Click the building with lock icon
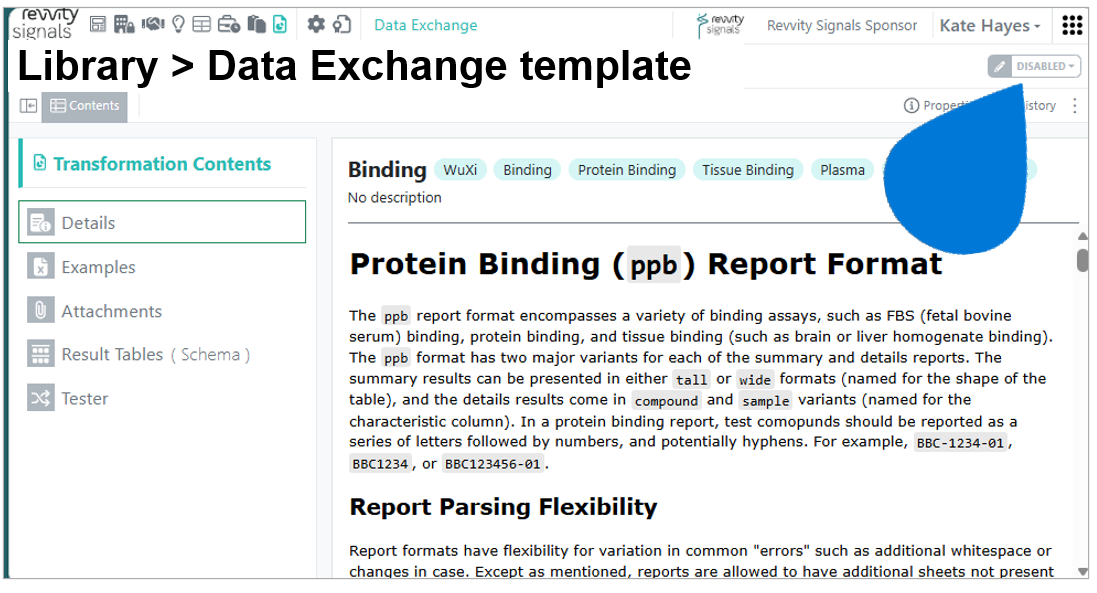The height and width of the screenshot is (593, 1097). point(124,24)
